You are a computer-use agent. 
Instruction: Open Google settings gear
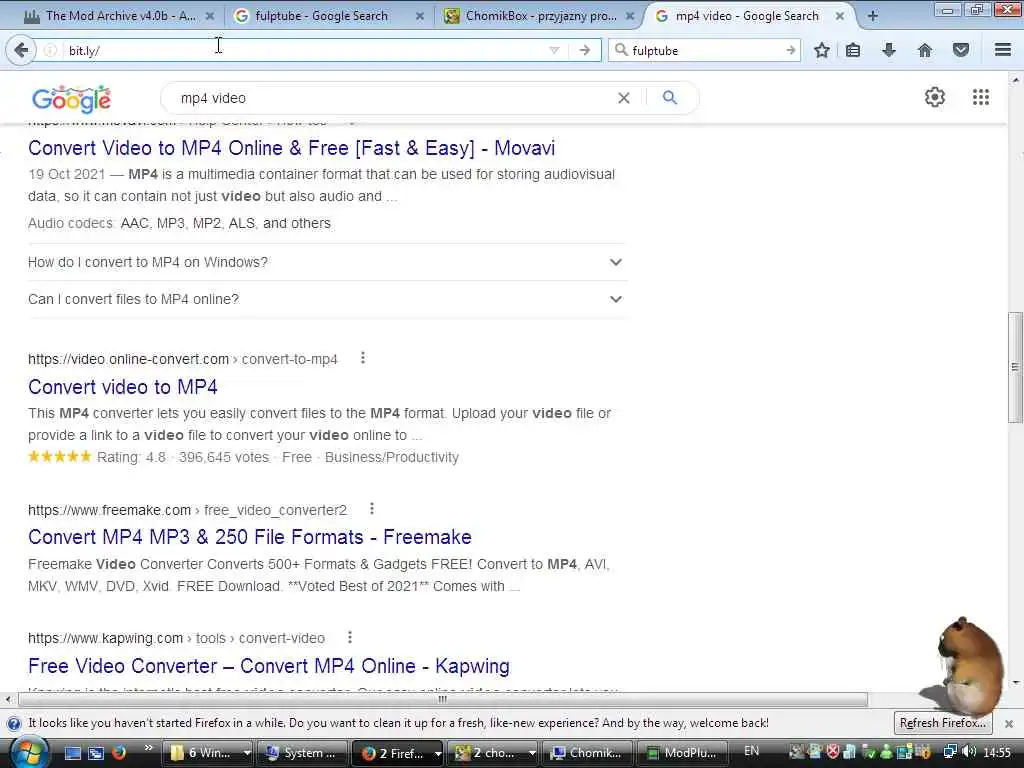[935, 97]
